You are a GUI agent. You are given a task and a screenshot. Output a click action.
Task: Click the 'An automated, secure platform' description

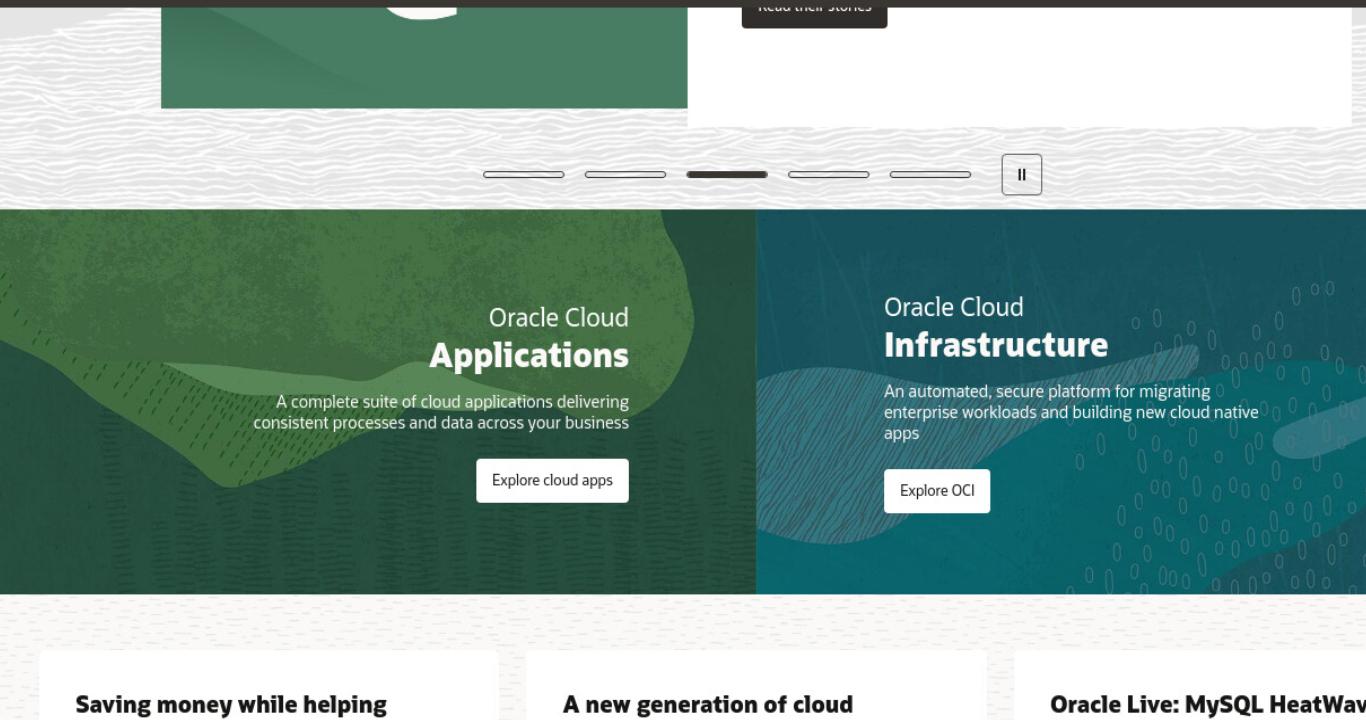(x=1071, y=412)
